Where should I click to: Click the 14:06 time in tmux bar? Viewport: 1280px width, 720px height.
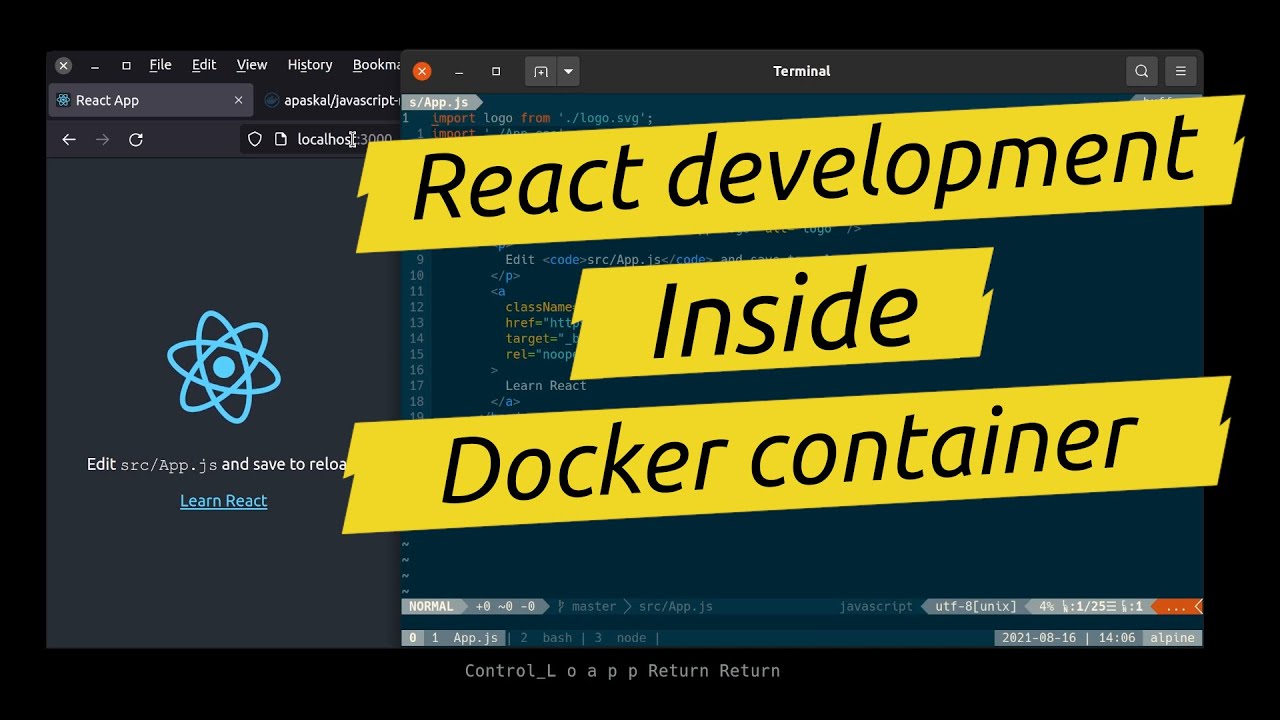coord(1116,638)
